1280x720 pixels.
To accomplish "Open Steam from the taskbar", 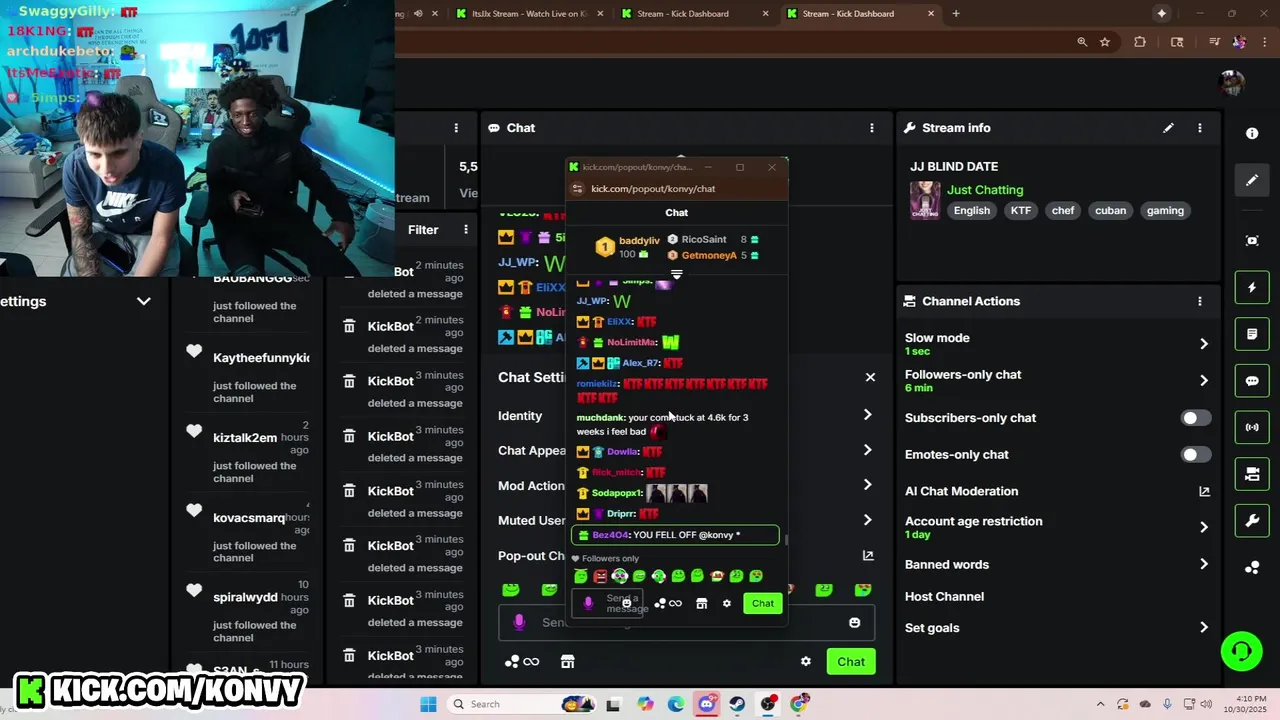I will tap(737, 704).
